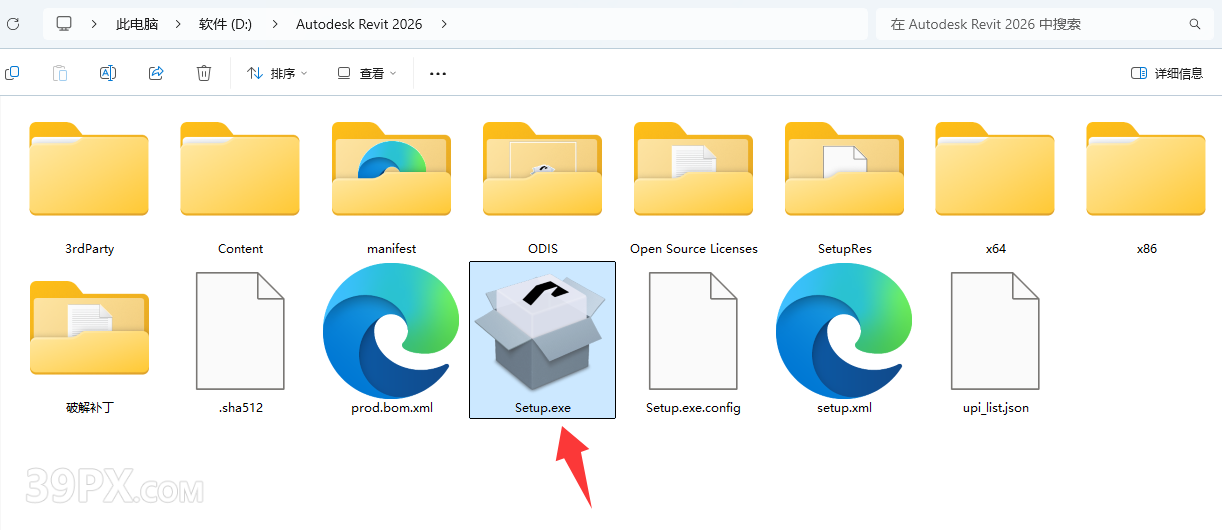
Task: Expand the chevron after 此电脑
Action: click(177, 24)
